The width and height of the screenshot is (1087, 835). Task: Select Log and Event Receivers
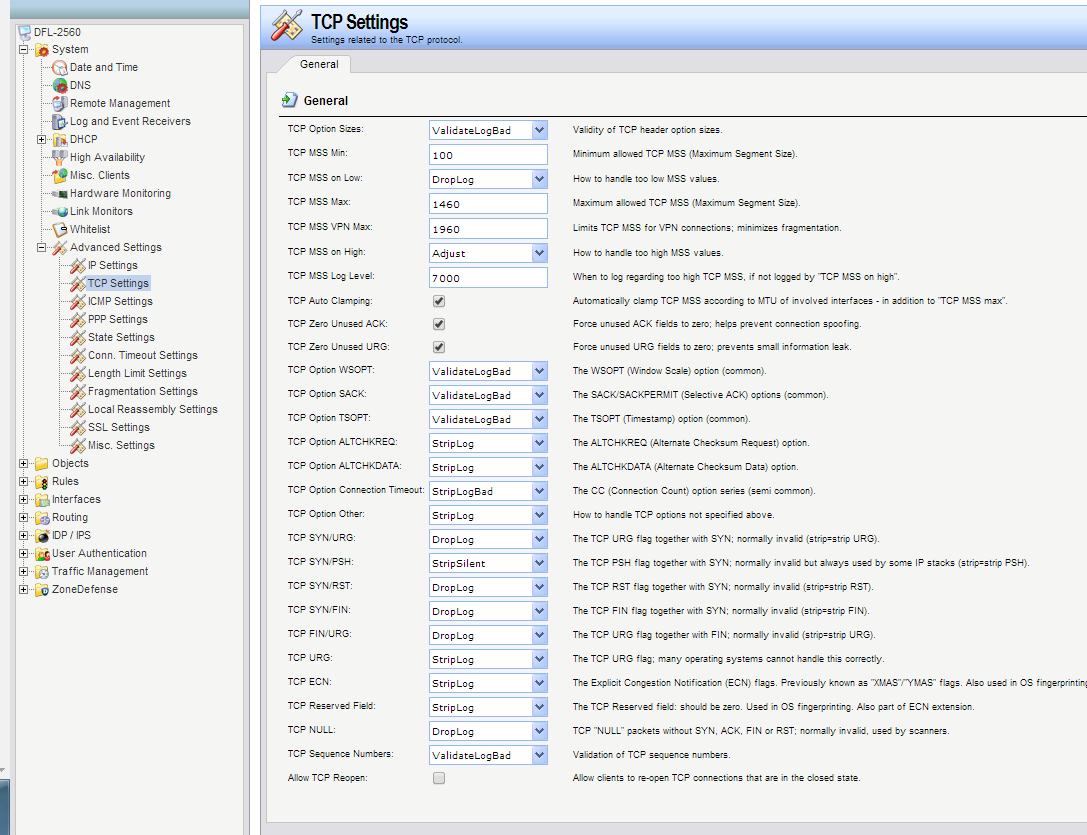pos(130,121)
